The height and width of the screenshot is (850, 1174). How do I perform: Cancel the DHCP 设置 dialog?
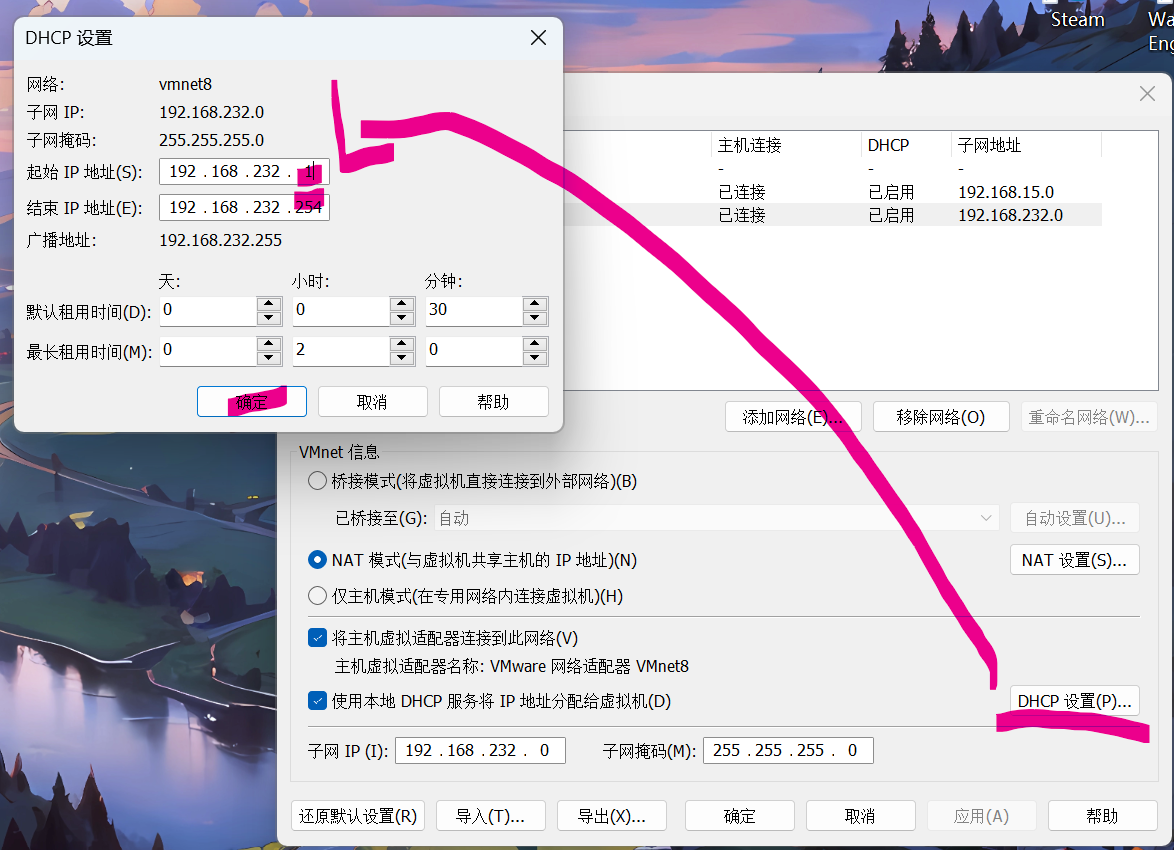tap(372, 401)
